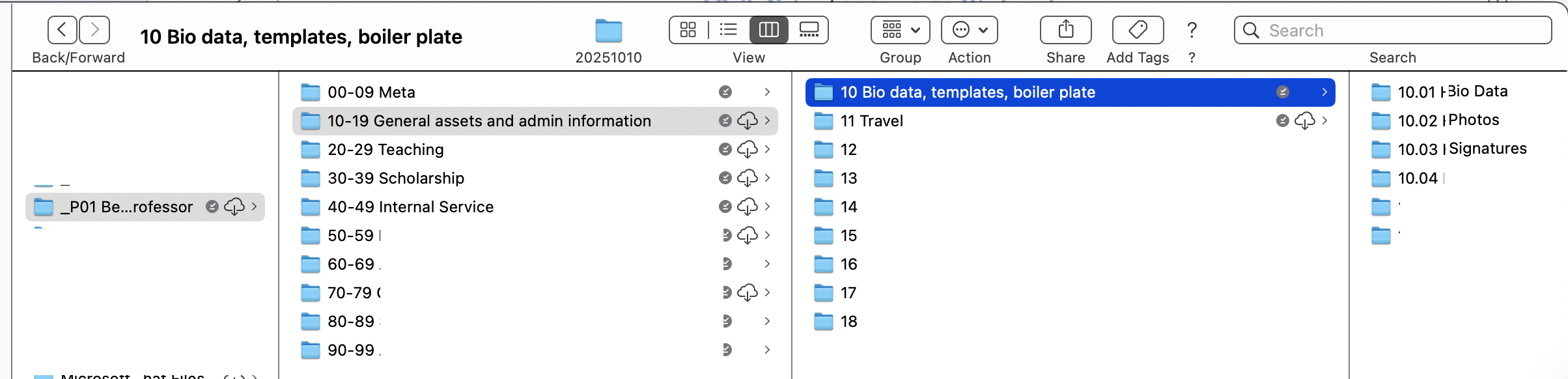1568x379 pixels.
Task: Expand the 00-09 Meta folder chevron
Action: point(767,92)
